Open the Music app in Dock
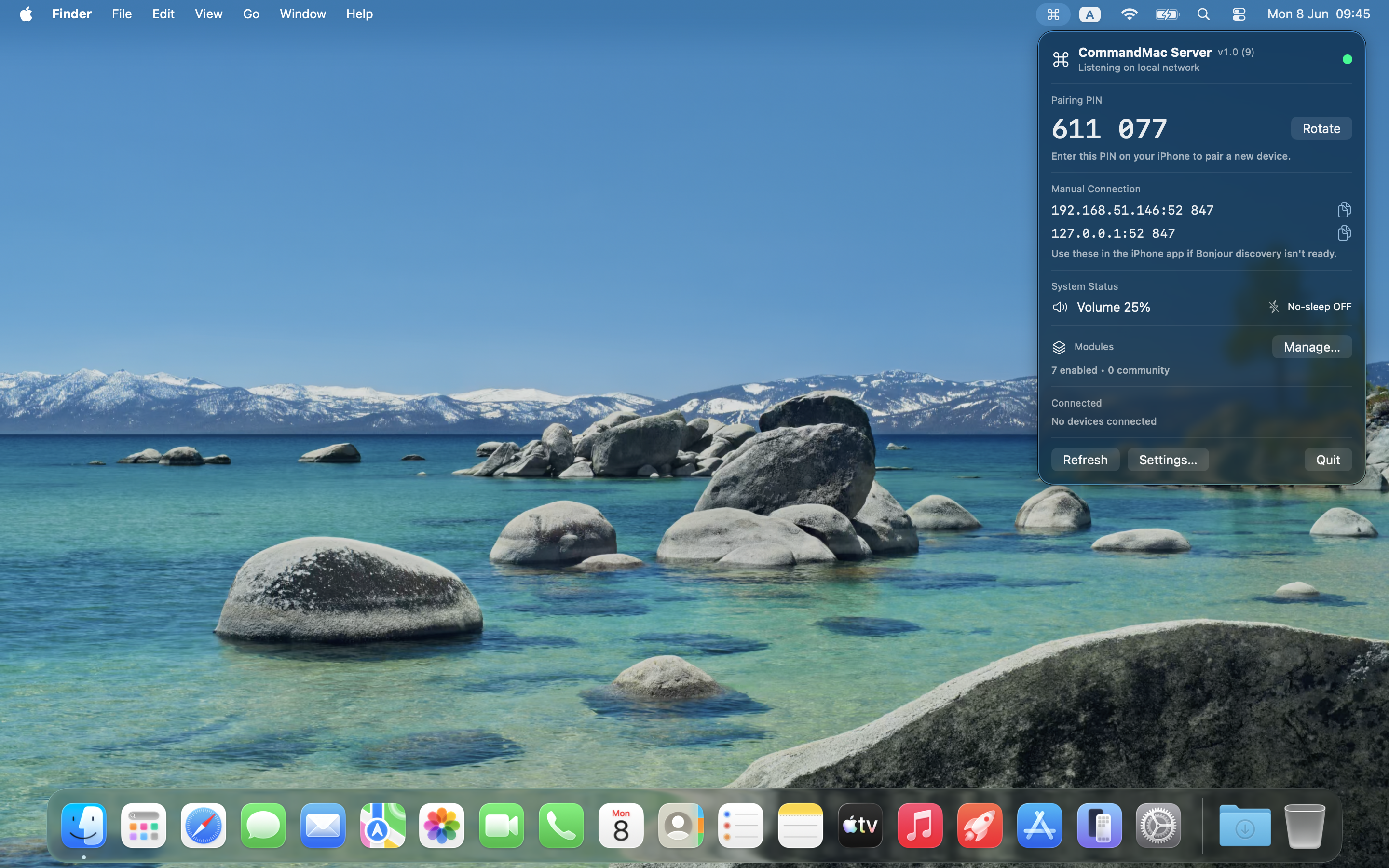Image resolution: width=1389 pixels, height=868 pixels. 920,826
